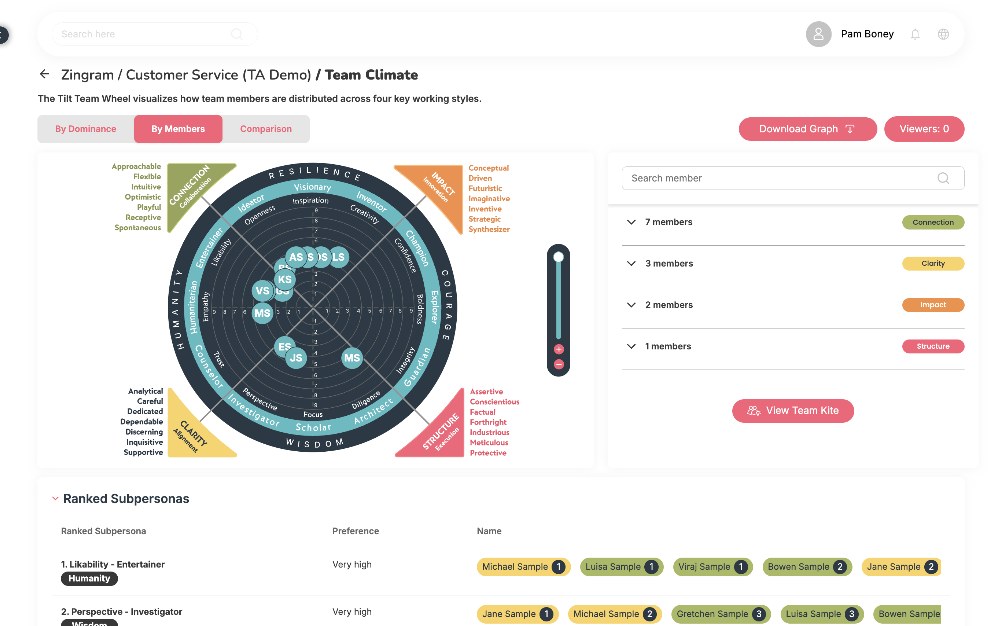Image resolution: width=1002 pixels, height=626 pixels.
Task: Select the KS member bubble
Action: point(284,279)
